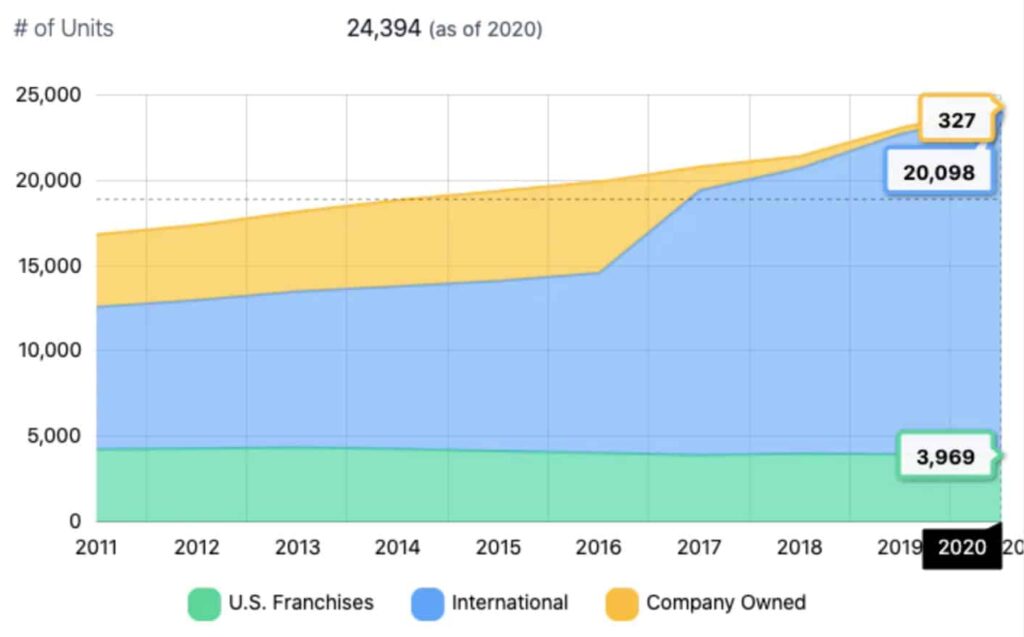
Task: Click the "(as of 2020)" caption text
Action: [x=485, y=30]
